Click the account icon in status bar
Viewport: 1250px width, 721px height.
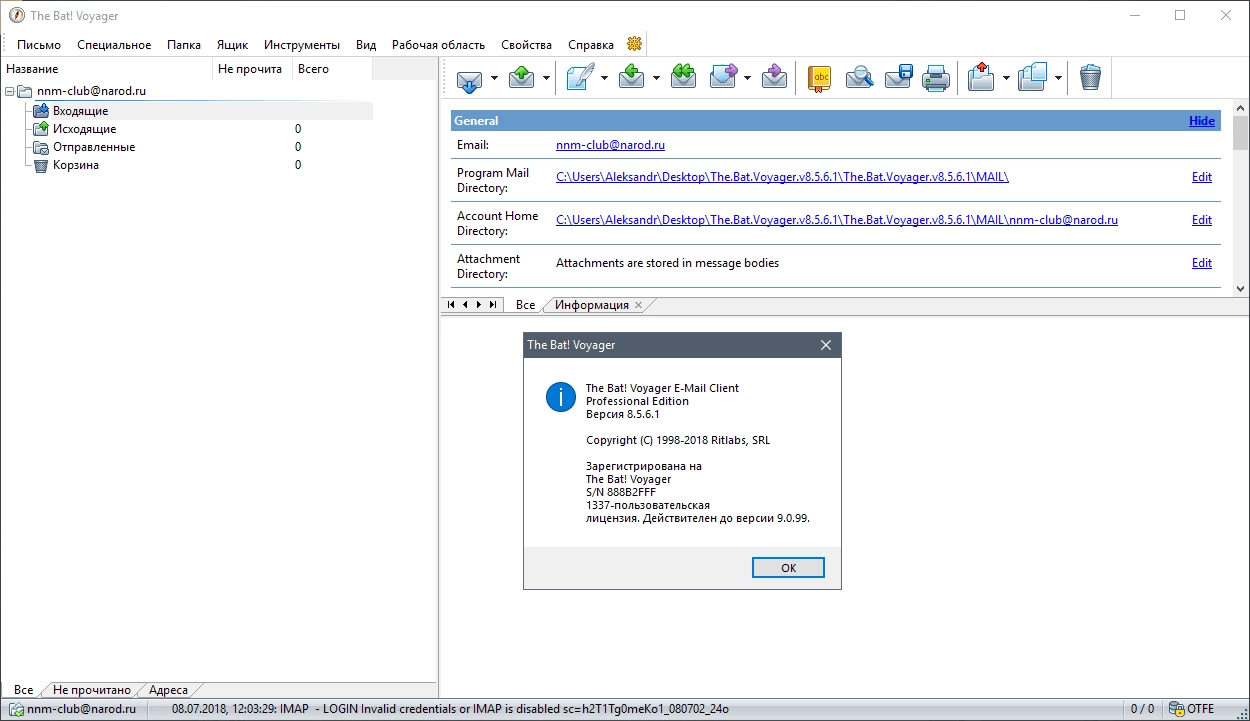[16, 709]
